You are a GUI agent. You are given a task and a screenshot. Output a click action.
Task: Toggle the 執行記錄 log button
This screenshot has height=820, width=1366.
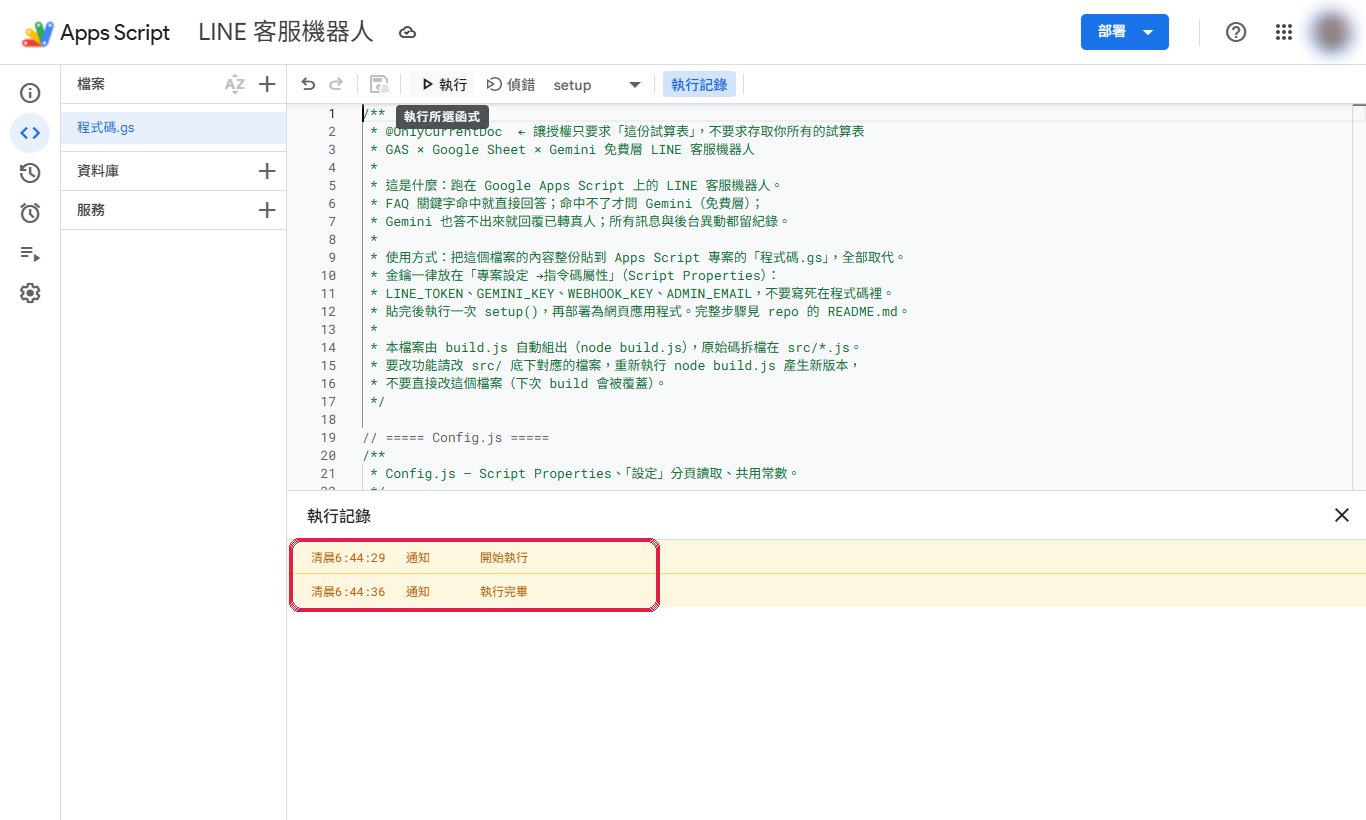click(x=699, y=85)
